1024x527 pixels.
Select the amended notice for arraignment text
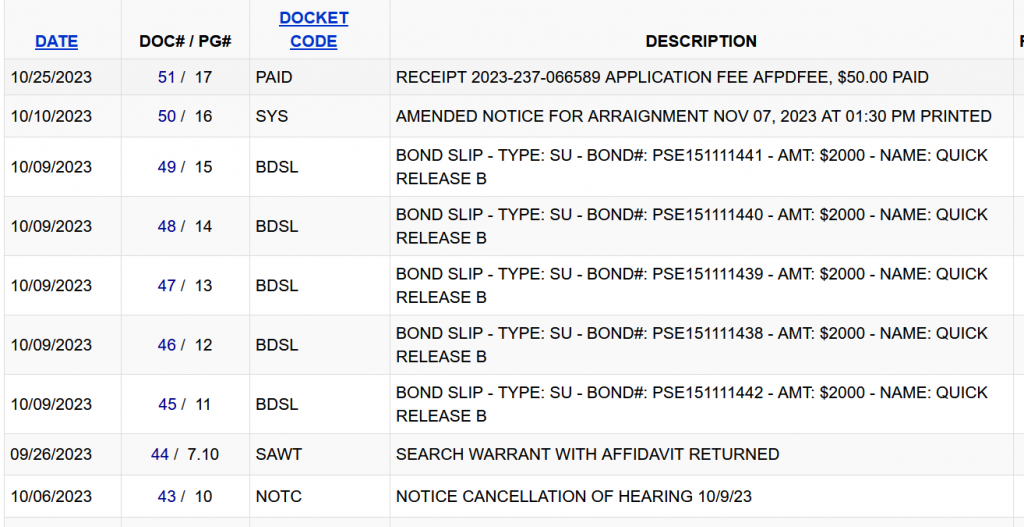(x=693, y=116)
